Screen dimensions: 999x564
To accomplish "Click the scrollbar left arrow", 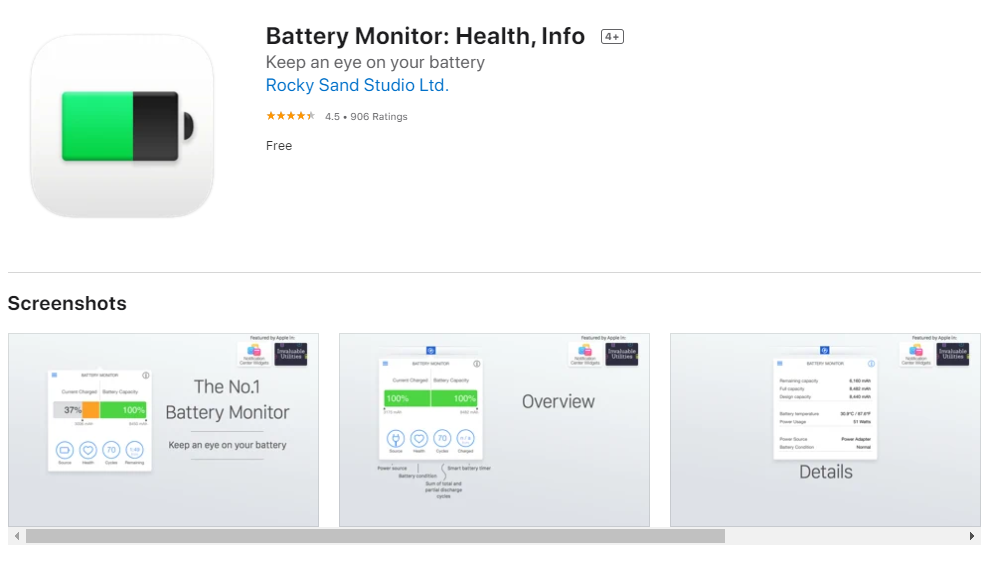I will [15, 537].
